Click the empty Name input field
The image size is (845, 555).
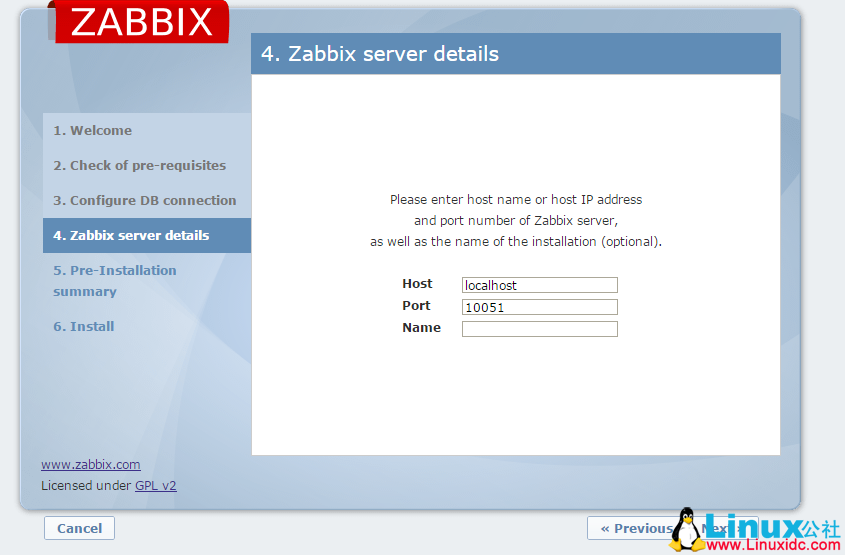(539, 329)
